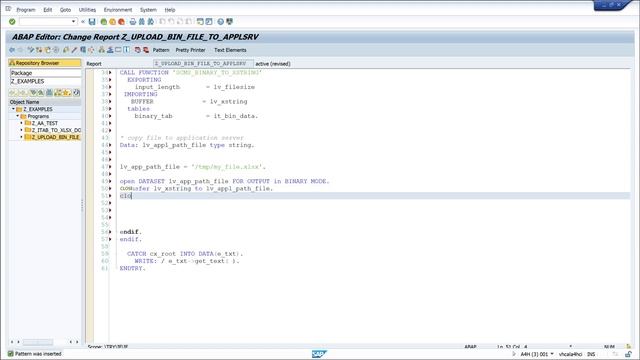
Task: Click the report name field Z_UPLOAD_BIN_FILE_TO_APPLSRV
Action: pyautogui.click(x=203, y=64)
